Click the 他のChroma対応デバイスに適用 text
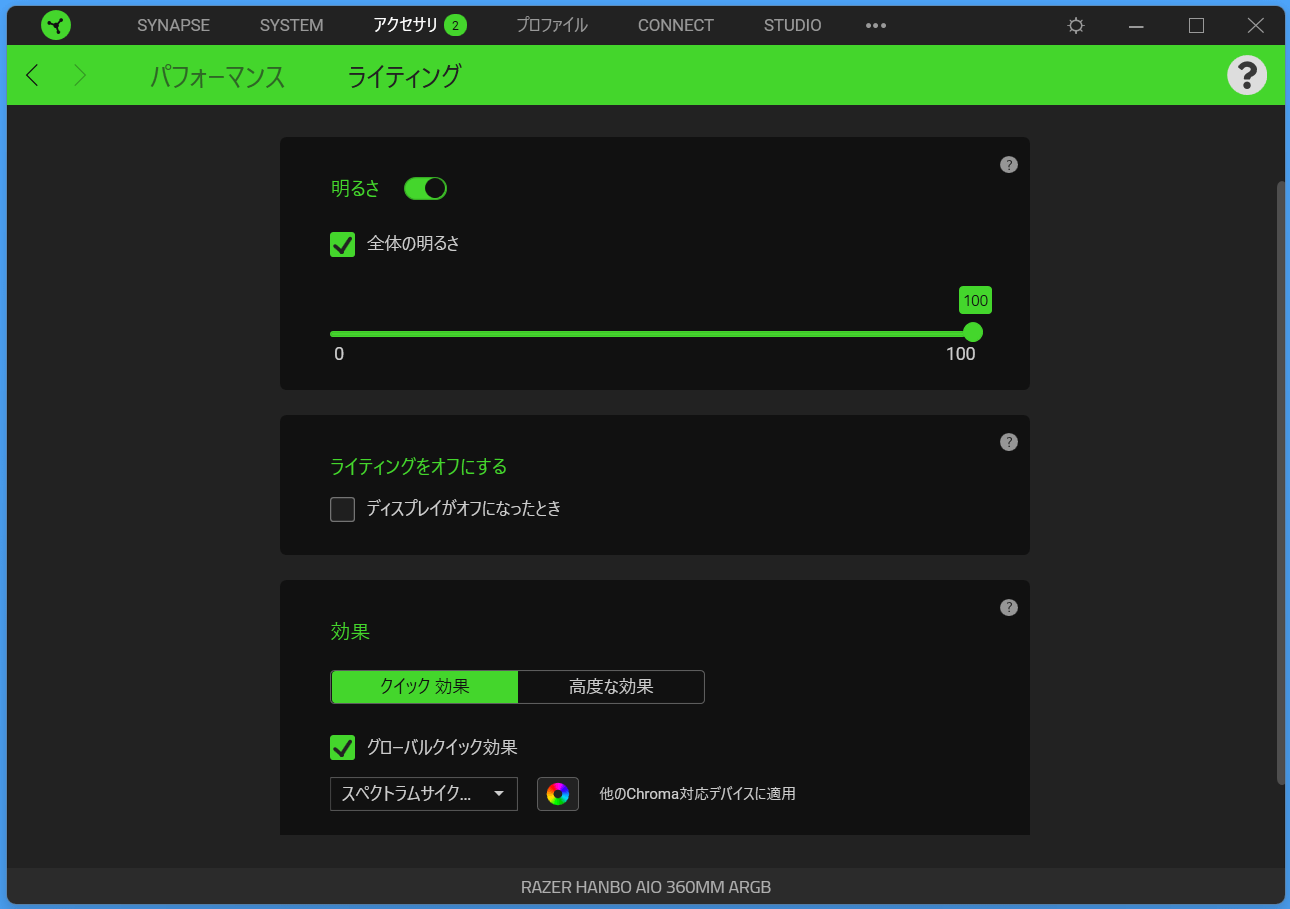Image resolution: width=1290 pixels, height=909 pixels. [698, 794]
